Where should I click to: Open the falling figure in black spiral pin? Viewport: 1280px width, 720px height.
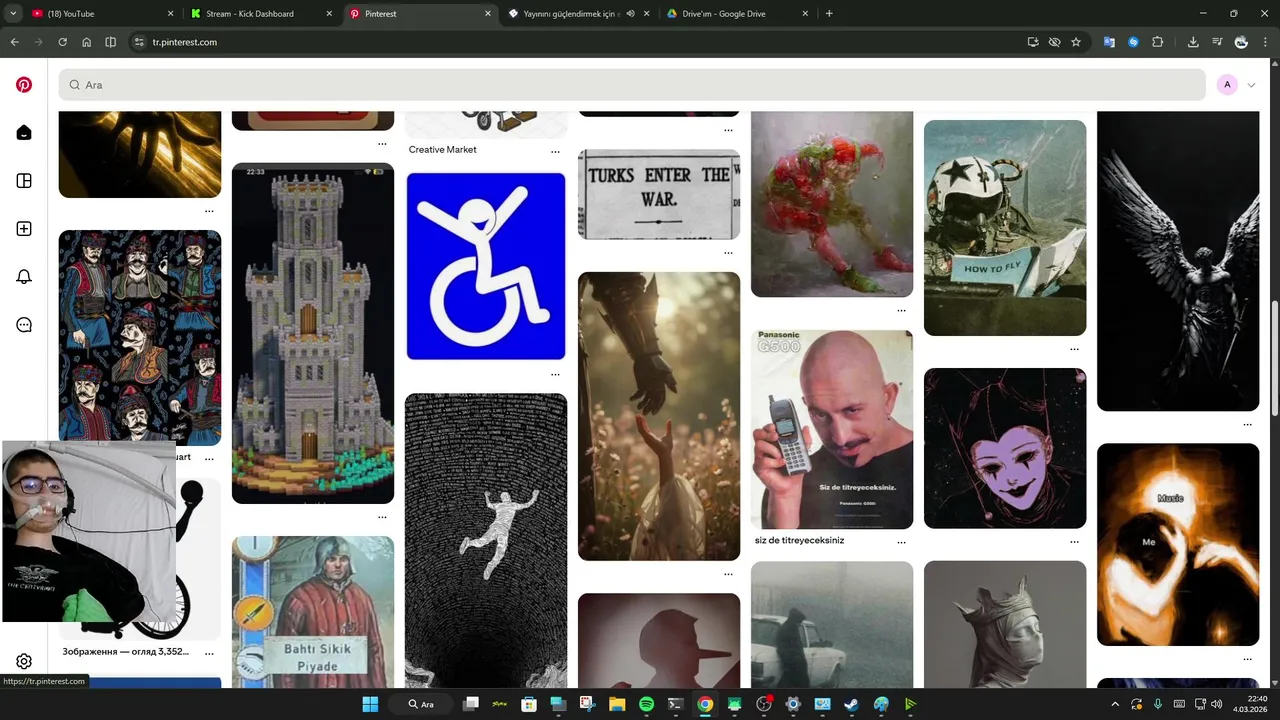(x=486, y=540)
